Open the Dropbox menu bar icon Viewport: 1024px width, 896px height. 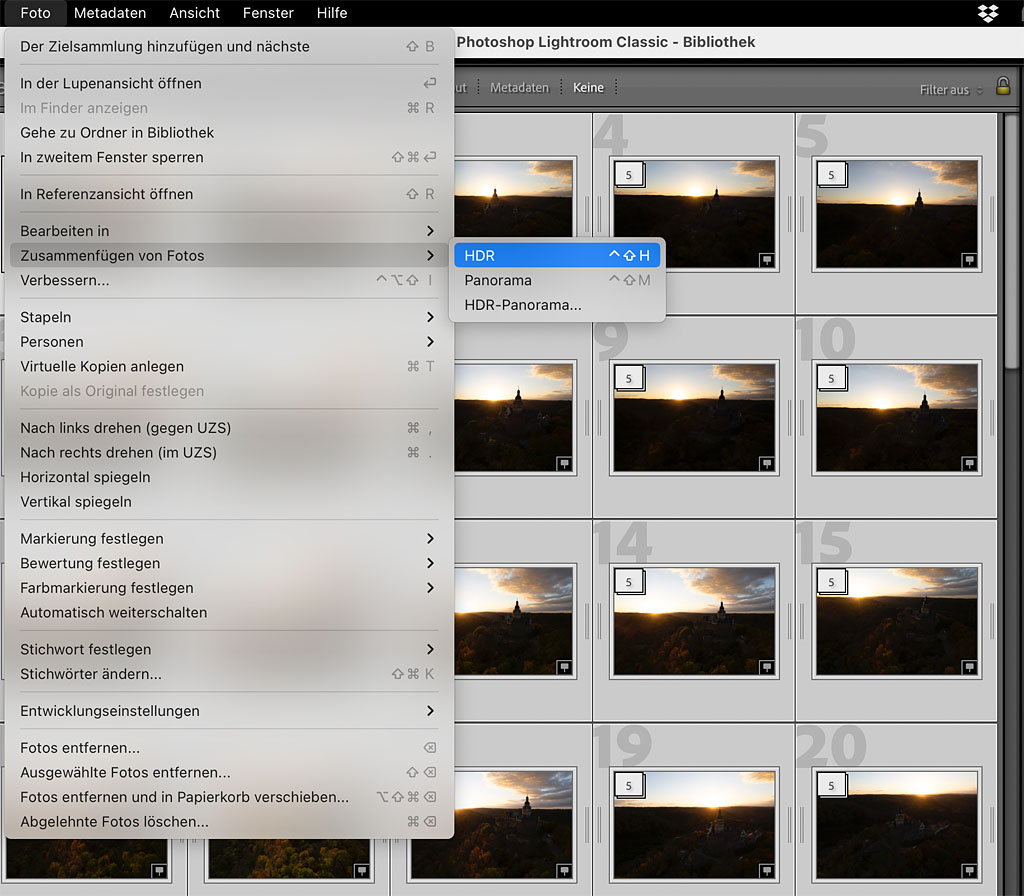[x=987, y=12]
